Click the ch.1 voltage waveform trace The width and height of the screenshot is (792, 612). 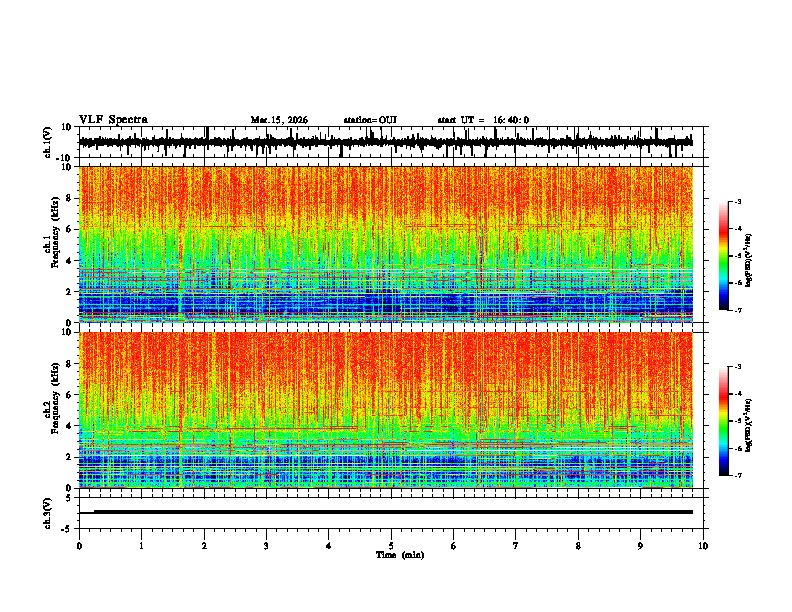(386, 142)
